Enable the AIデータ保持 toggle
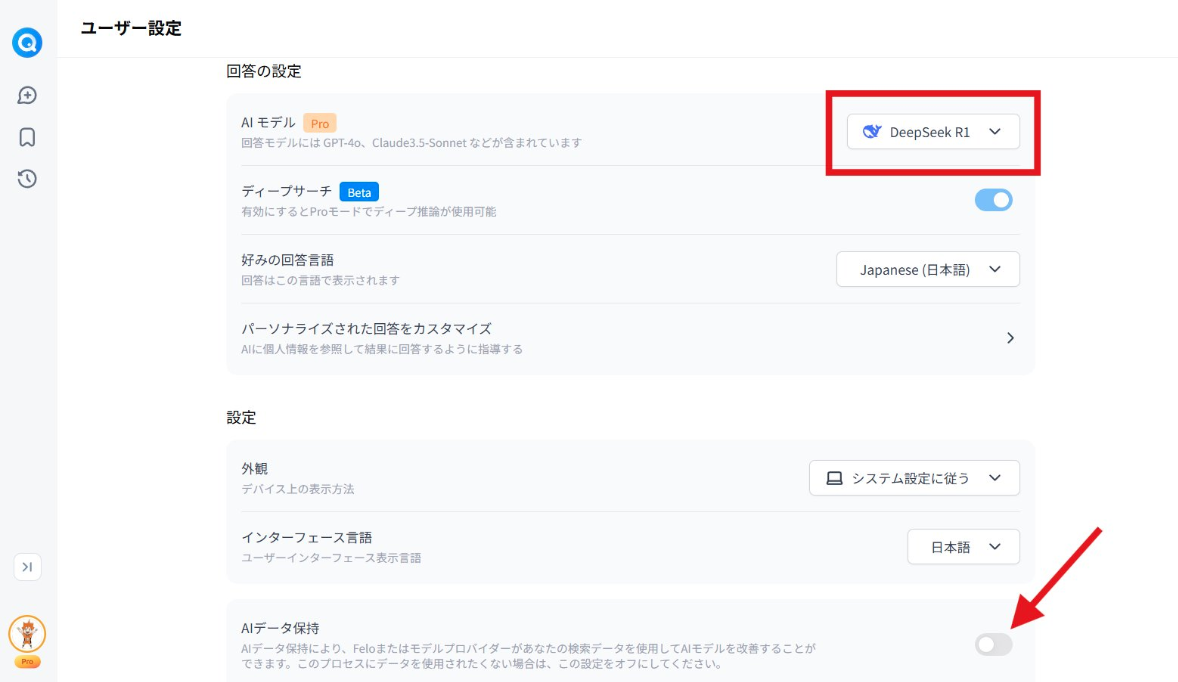This screenshot has height=682, width=1178. 993,644
